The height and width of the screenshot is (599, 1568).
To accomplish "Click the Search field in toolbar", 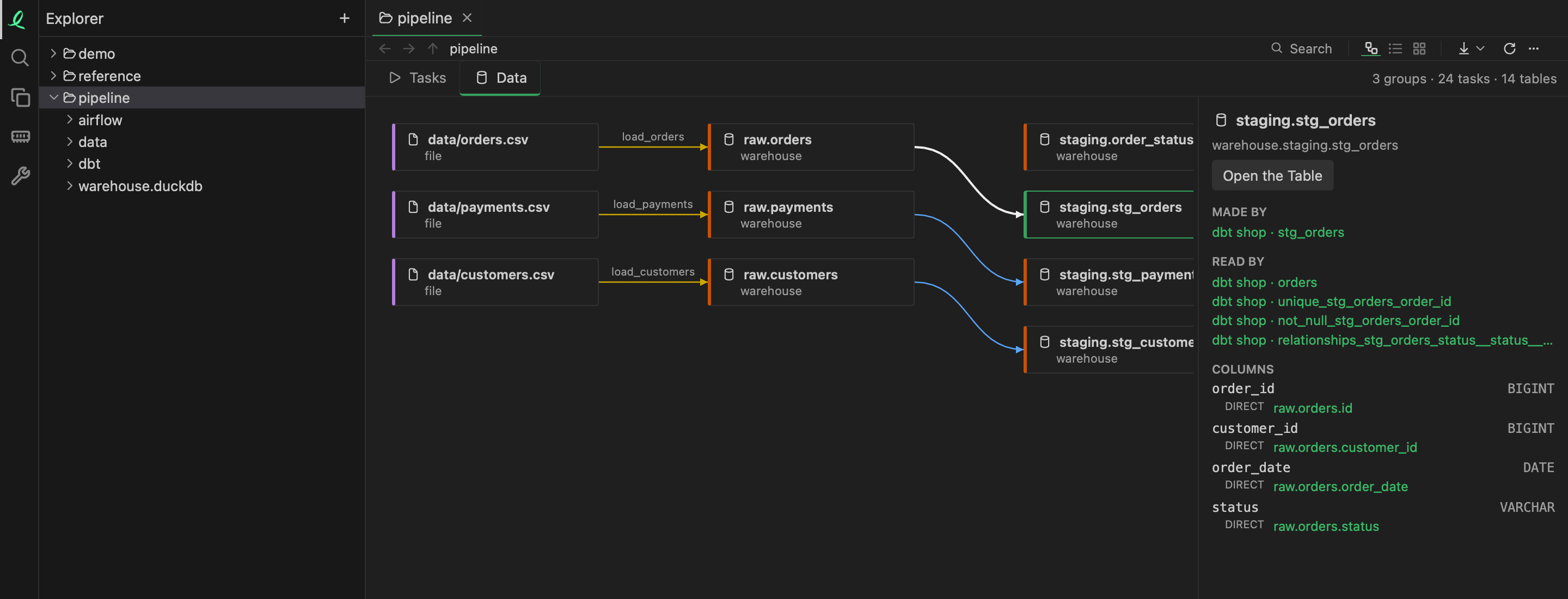I will pos(1301,48).
